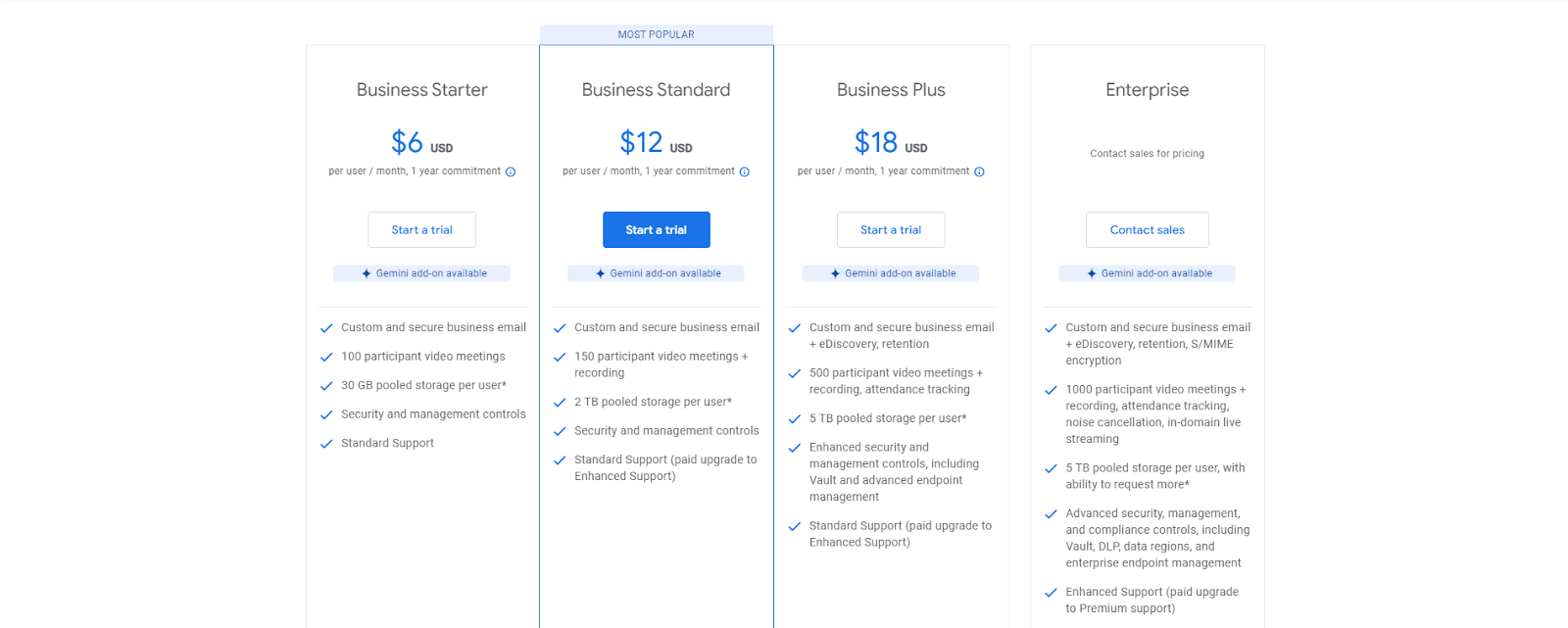Click the MOST POPULAR banner label
The image size is (1568, 628).
[657, 34]
